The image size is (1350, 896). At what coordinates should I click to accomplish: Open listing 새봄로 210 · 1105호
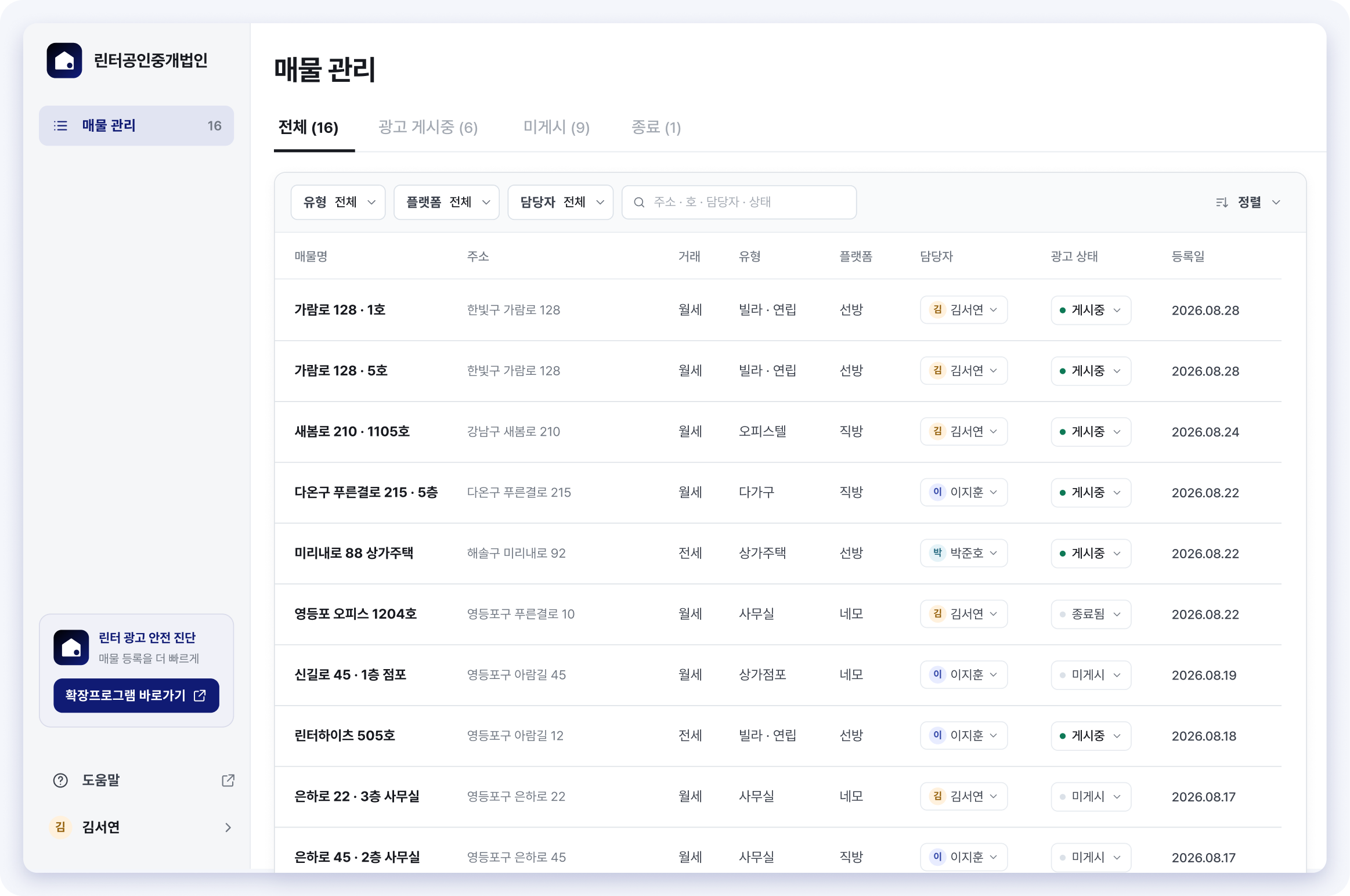(352, 431)
